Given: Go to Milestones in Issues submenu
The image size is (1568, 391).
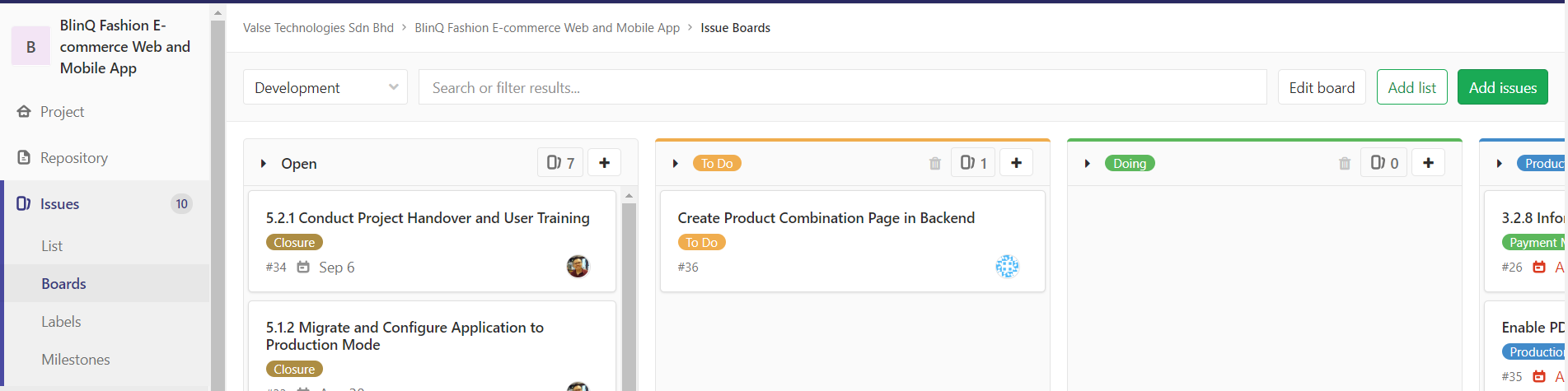Looking at the screenshot, I should (75, 360).
